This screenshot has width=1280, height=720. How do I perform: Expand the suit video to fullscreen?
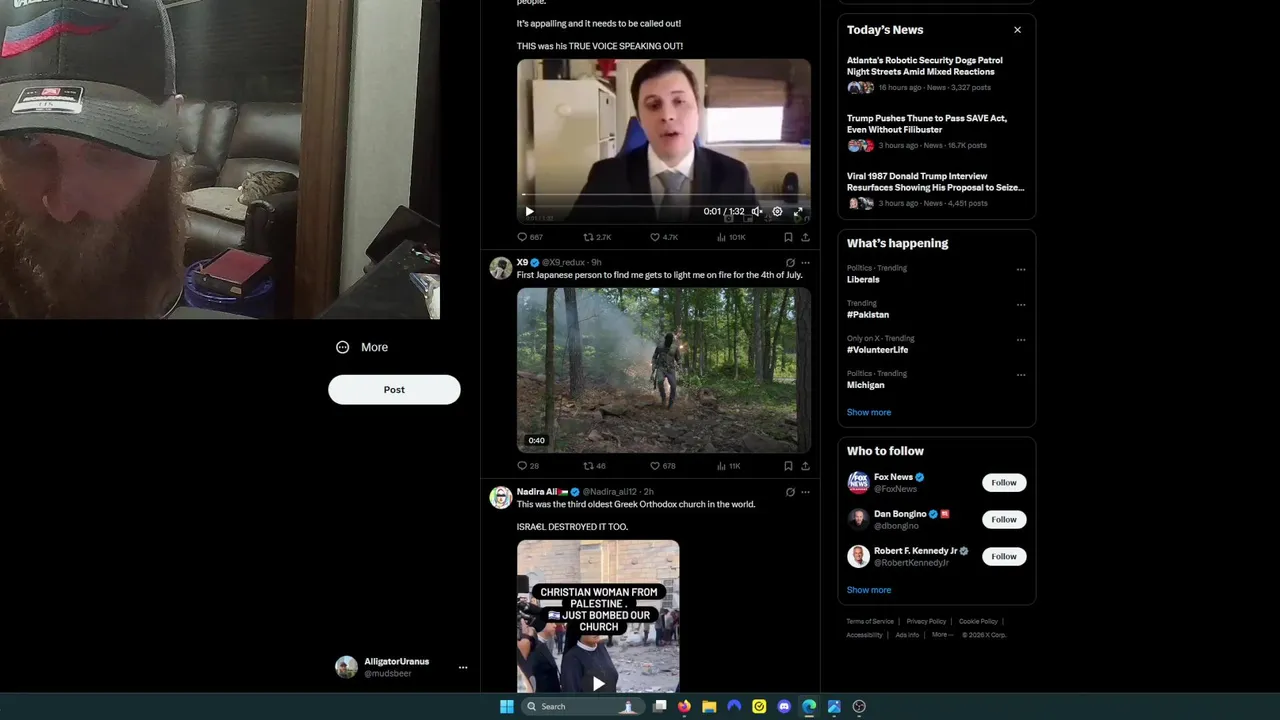[798, 212]
